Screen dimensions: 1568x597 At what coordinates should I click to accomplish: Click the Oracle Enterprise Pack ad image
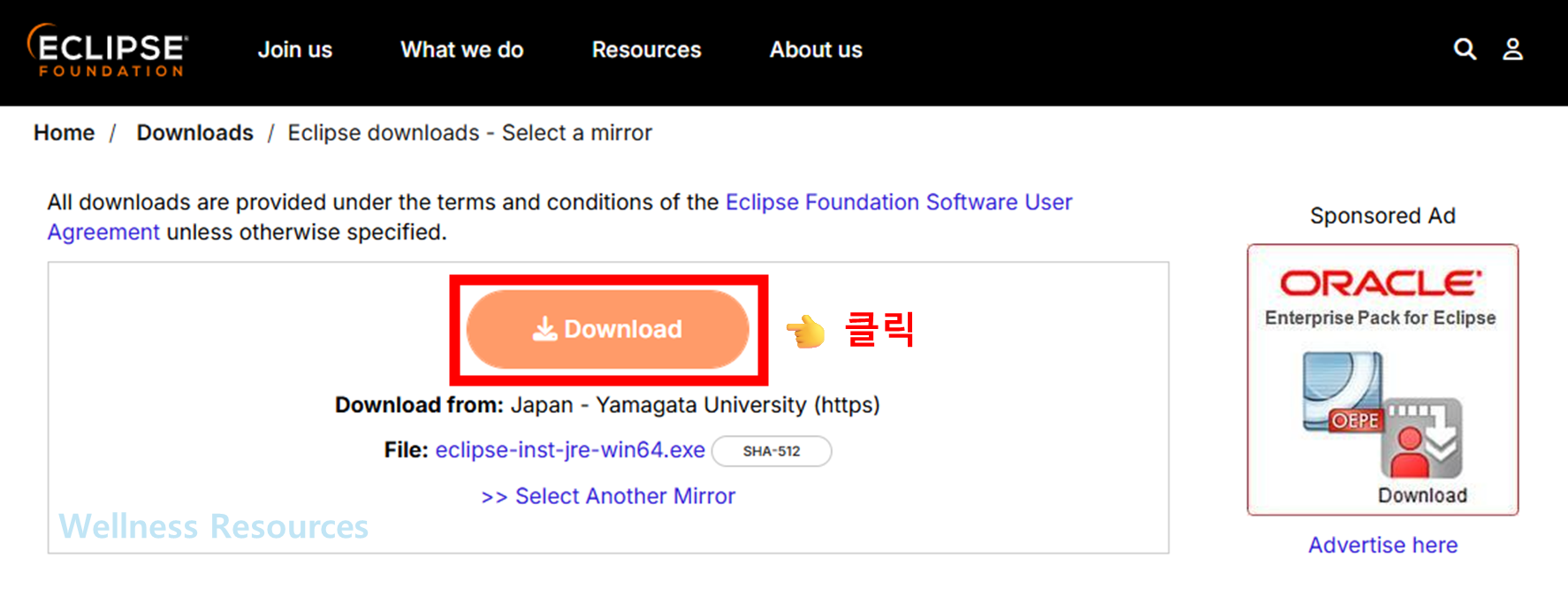[x=1382, y=379]
